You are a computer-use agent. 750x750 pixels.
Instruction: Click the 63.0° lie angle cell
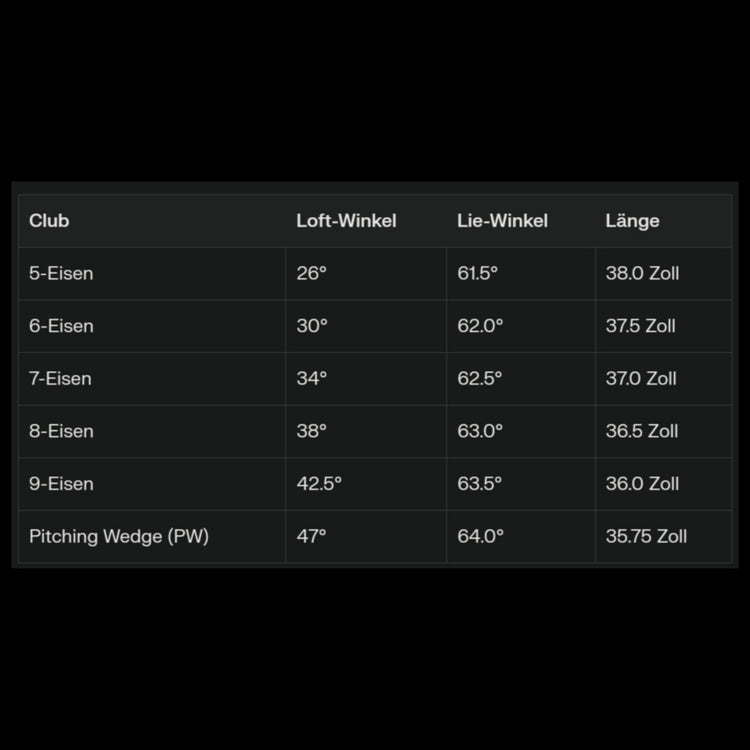coord(480,431)
